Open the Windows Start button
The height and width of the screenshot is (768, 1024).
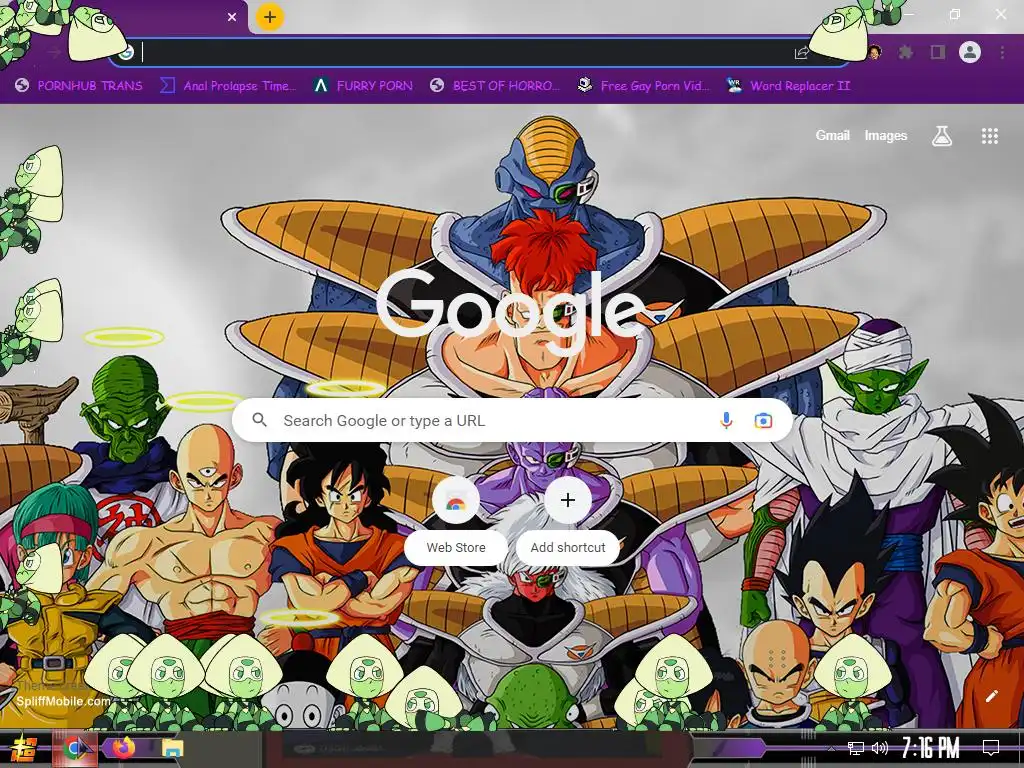click(24, 748)
